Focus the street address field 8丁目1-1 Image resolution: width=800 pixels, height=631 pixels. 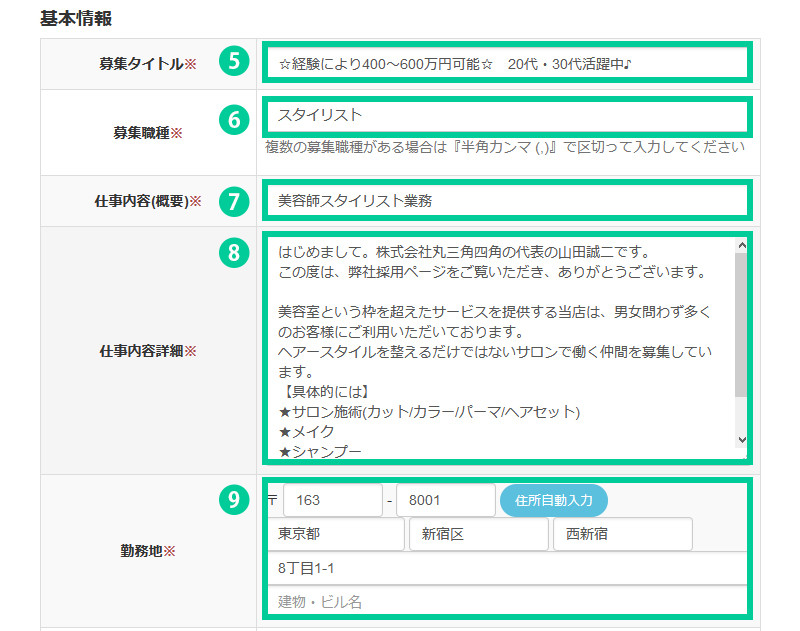tap(508, 568)
